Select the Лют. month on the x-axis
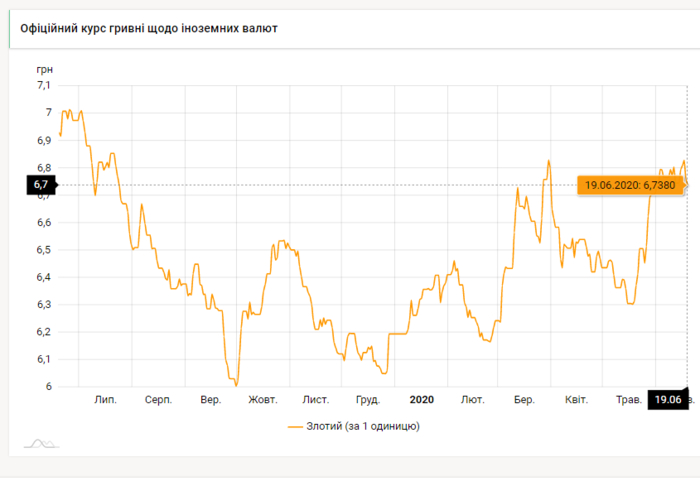700x481 pixels. click(473, 400)
